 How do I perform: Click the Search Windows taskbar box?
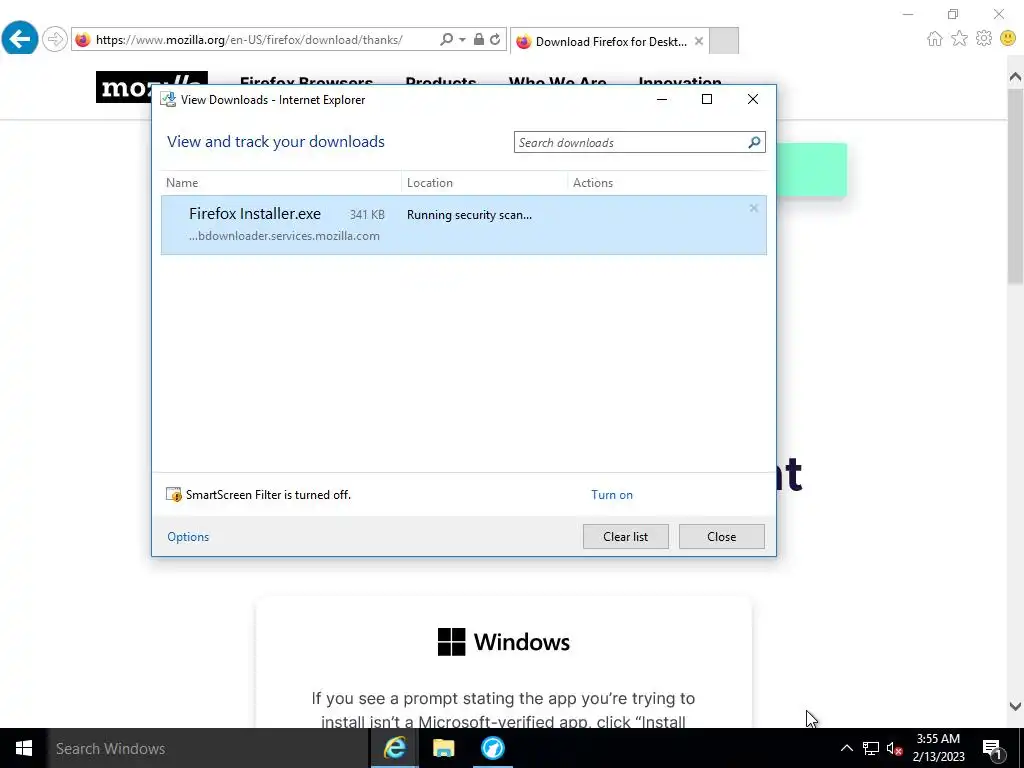pos(208,748)
